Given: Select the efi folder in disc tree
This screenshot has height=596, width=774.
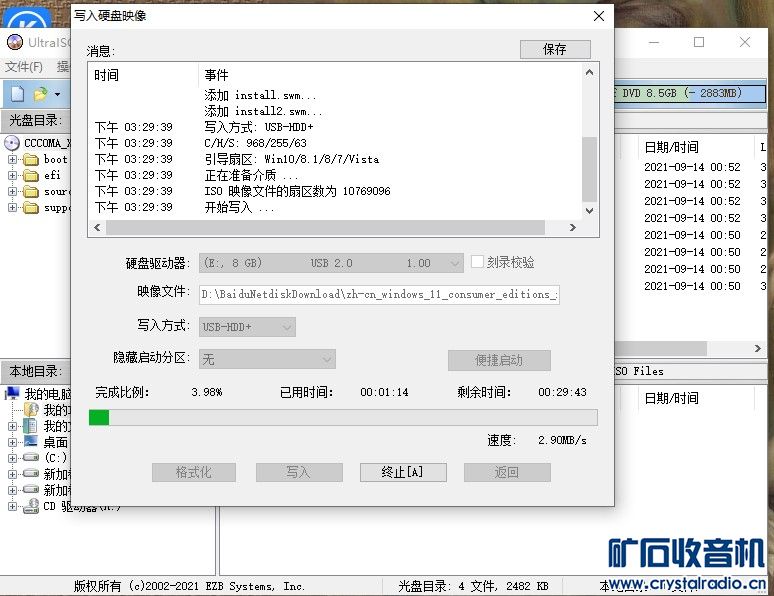Looking at the screenshot, I should pos(31,176).
